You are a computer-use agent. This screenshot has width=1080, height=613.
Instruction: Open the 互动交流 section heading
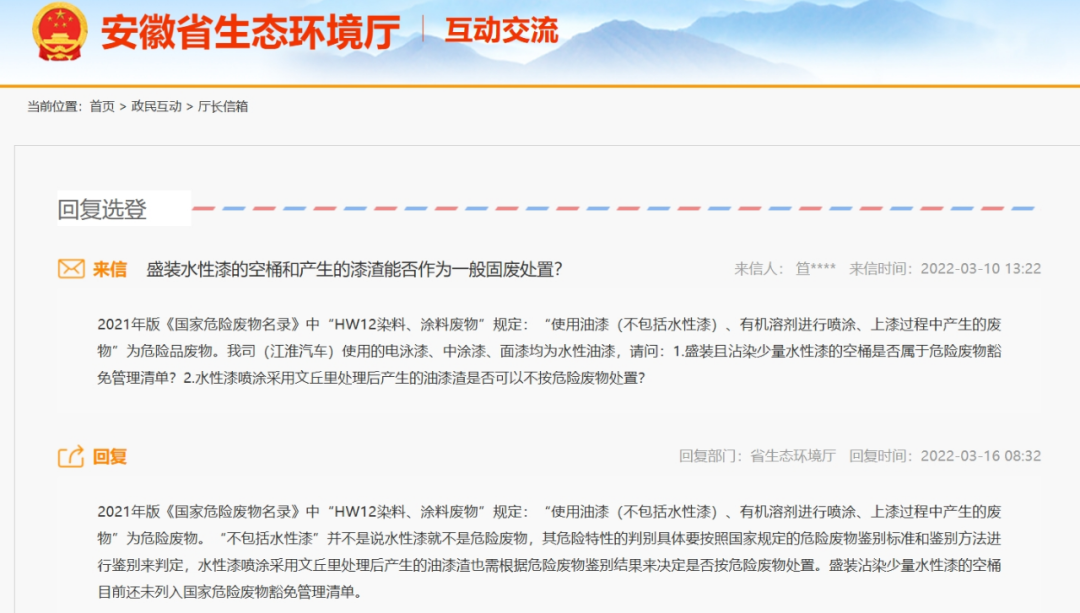501,31
